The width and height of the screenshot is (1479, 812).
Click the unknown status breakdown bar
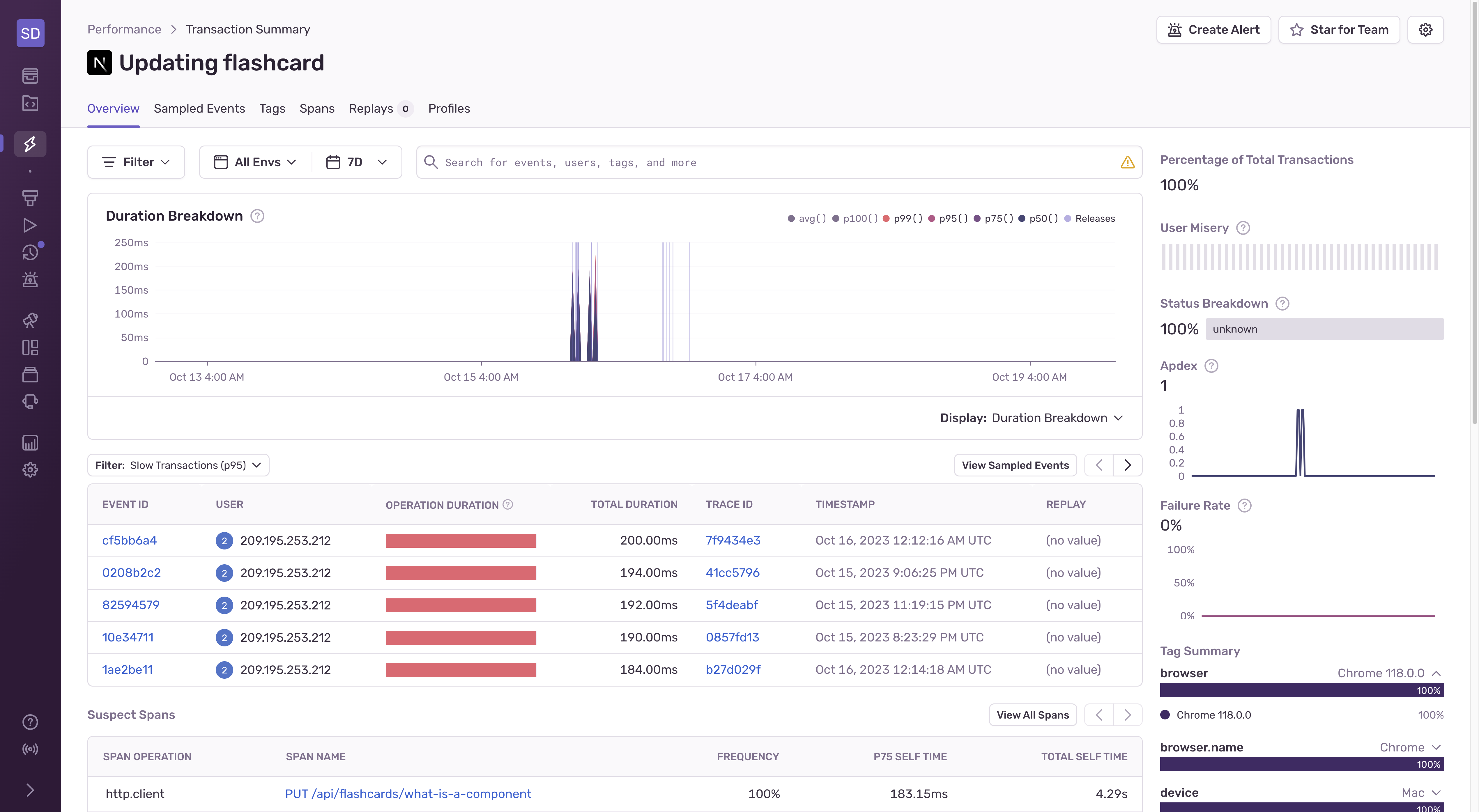pos(1324,329)
